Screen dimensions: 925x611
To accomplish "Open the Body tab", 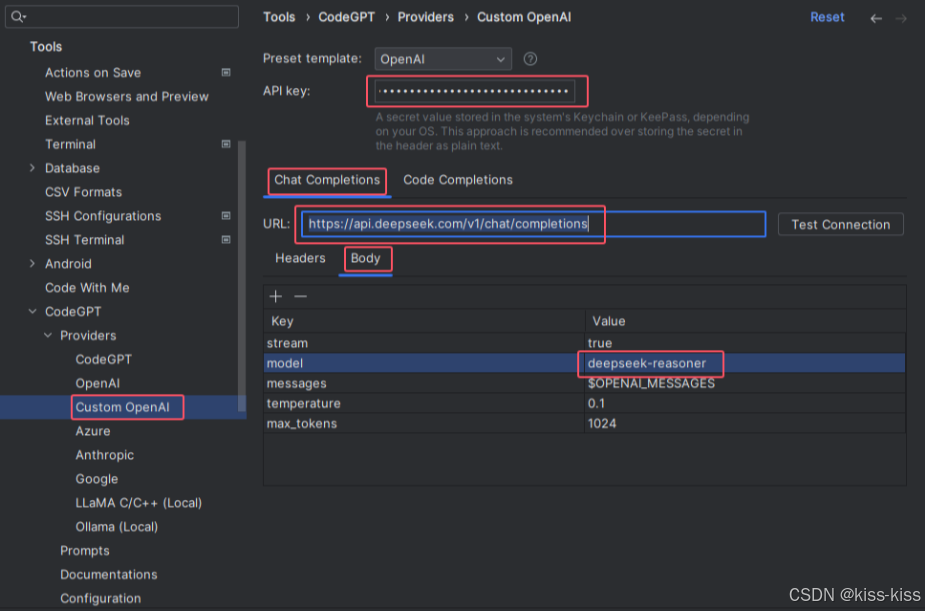I will click(x=366, y=258).
